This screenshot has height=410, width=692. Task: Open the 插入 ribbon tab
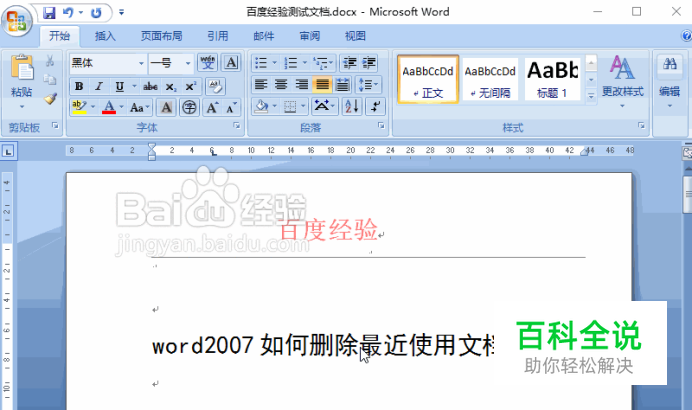click(105, 36)
